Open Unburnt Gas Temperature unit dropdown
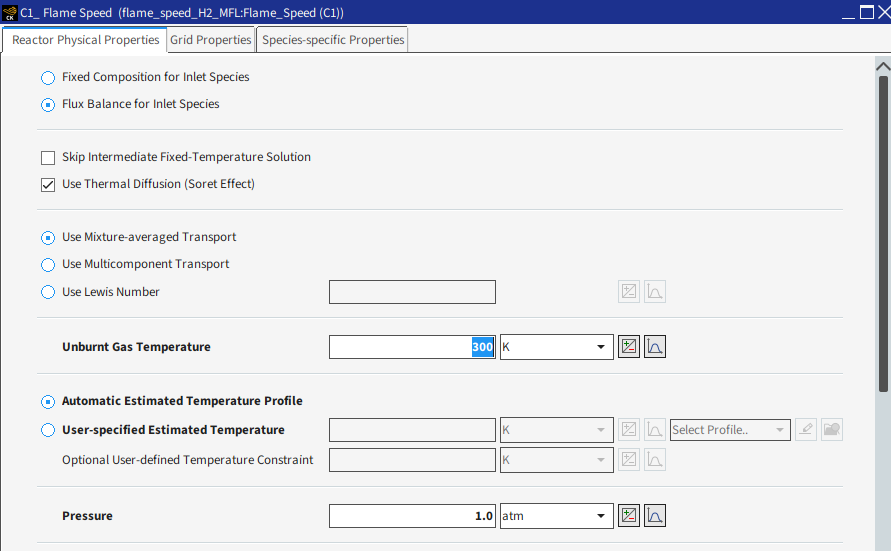The width and height of the screenshot is (891, 551). [557, 347]
